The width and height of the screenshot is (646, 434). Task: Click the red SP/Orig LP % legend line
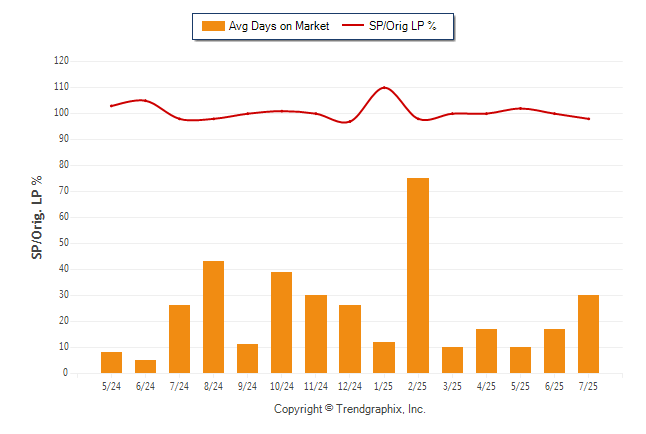[353, 25]
